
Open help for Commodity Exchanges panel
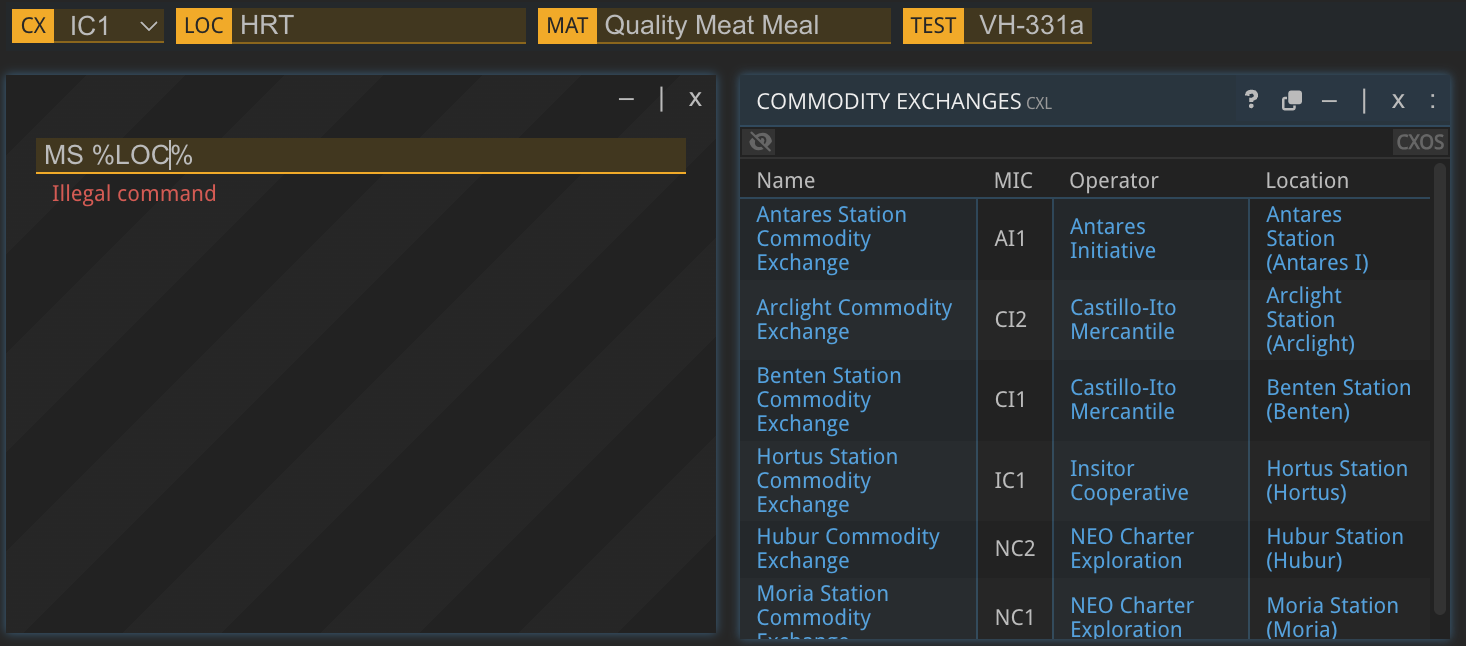tap(1251, 100)
